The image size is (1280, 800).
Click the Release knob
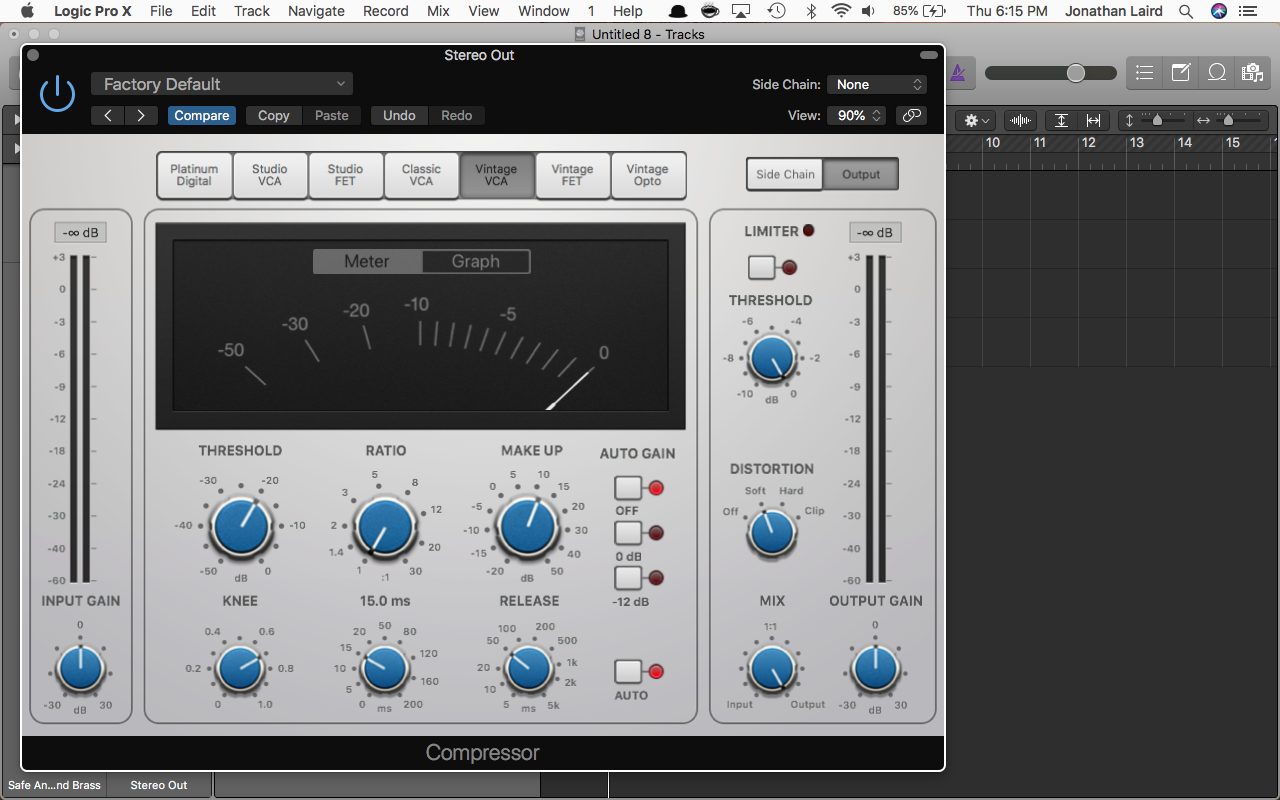pos(528,668)
